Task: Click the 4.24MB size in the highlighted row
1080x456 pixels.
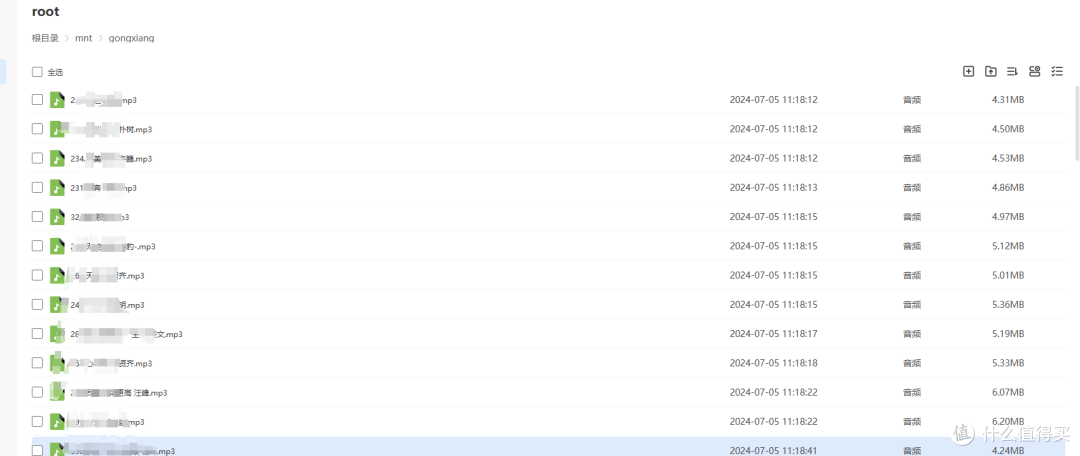Action: [1008, 450]
